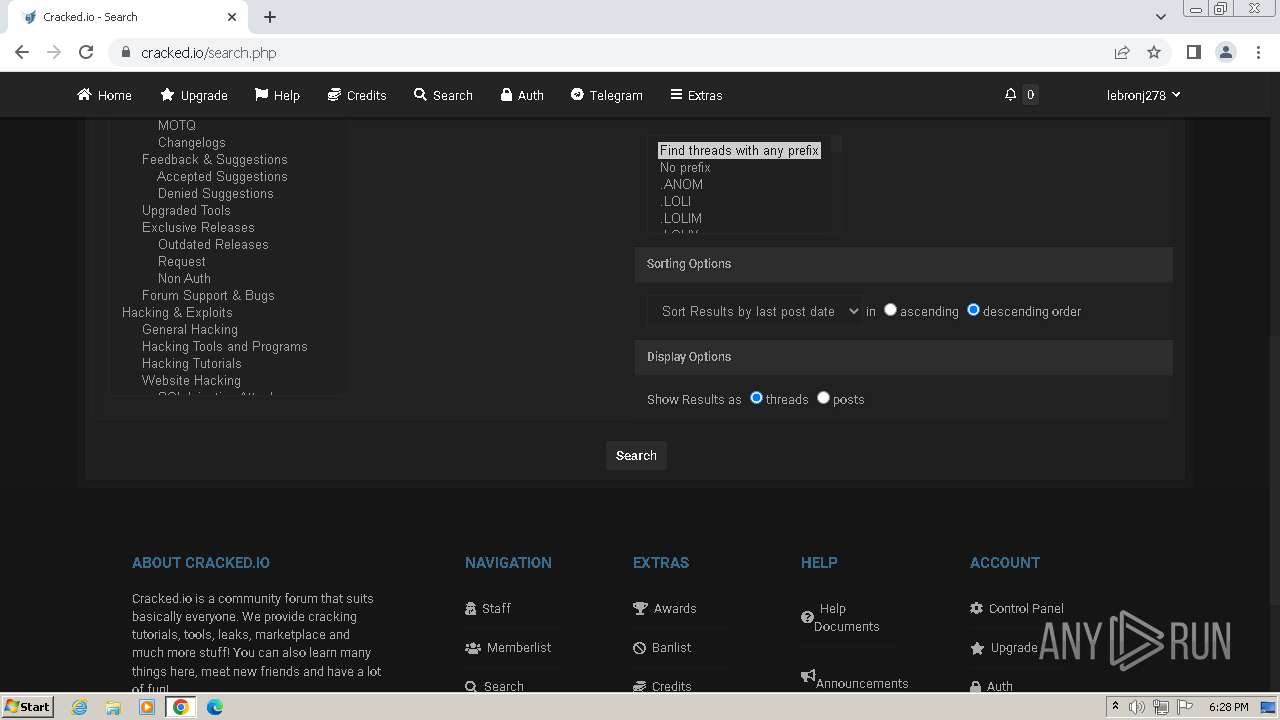Select Request forum in list
Image resolution: width=1280 pixels, height=720 pixels.
(x=181, y=261)
